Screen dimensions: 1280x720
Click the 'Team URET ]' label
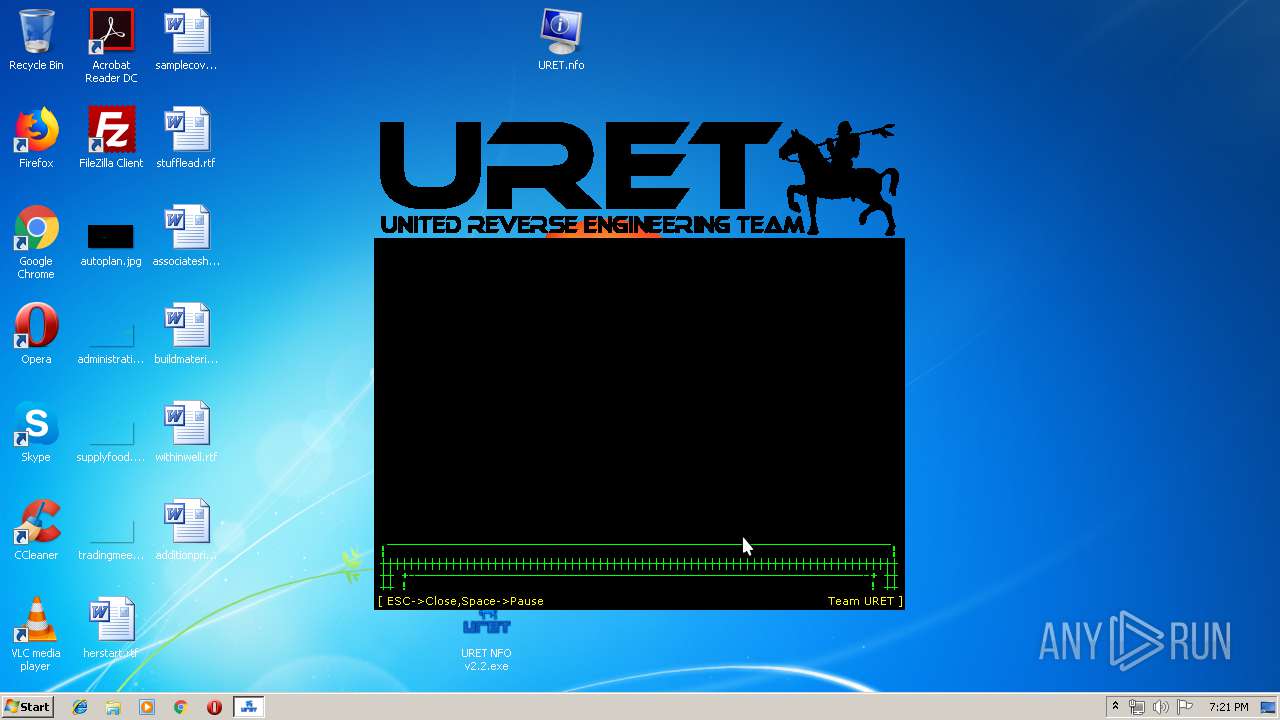[x=865, y=601]
